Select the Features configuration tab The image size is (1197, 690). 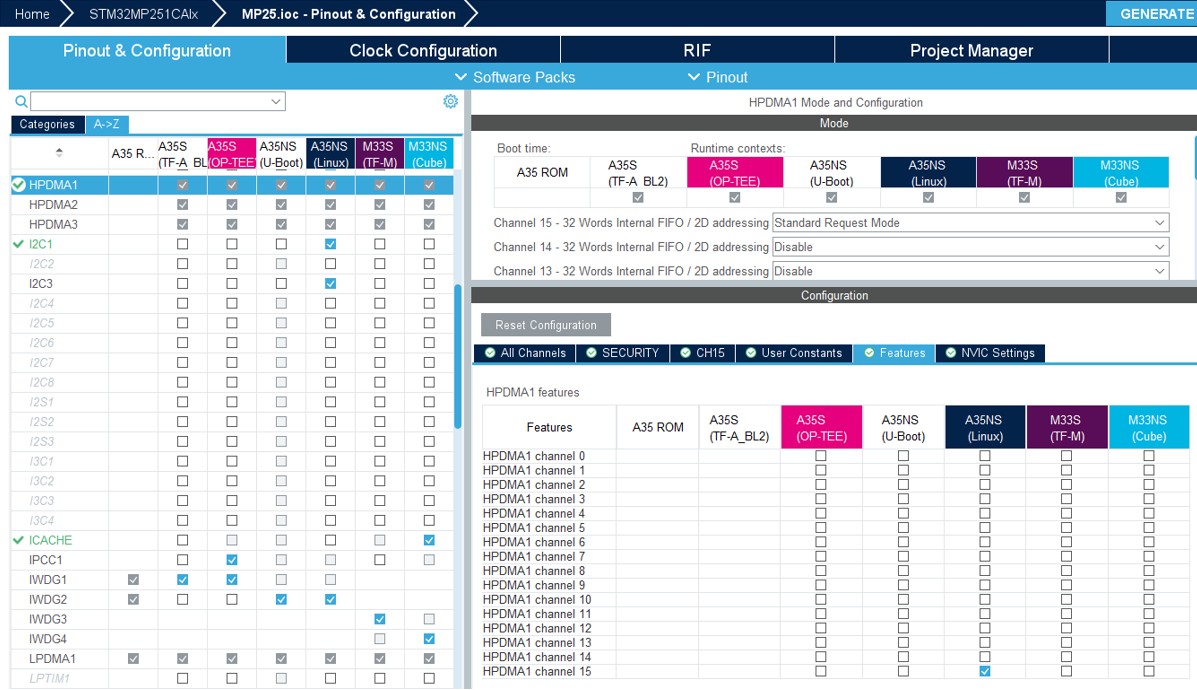(x=894, y=353)
